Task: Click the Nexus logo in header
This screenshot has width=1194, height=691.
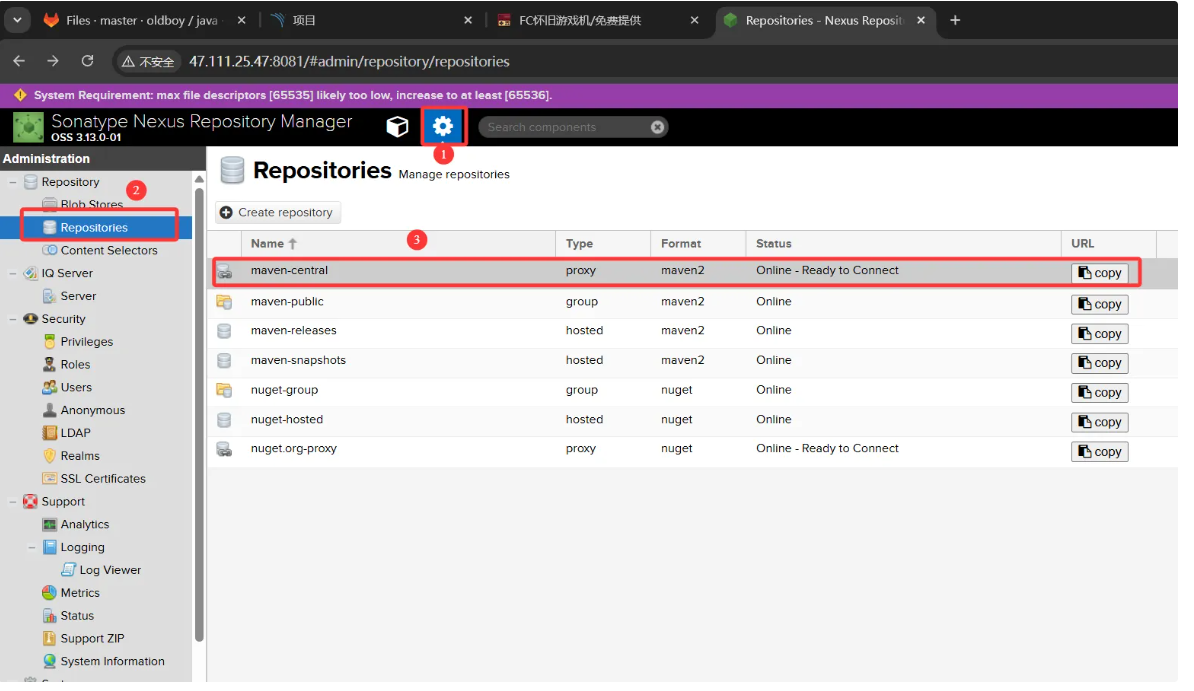Action: pos(28,127)
